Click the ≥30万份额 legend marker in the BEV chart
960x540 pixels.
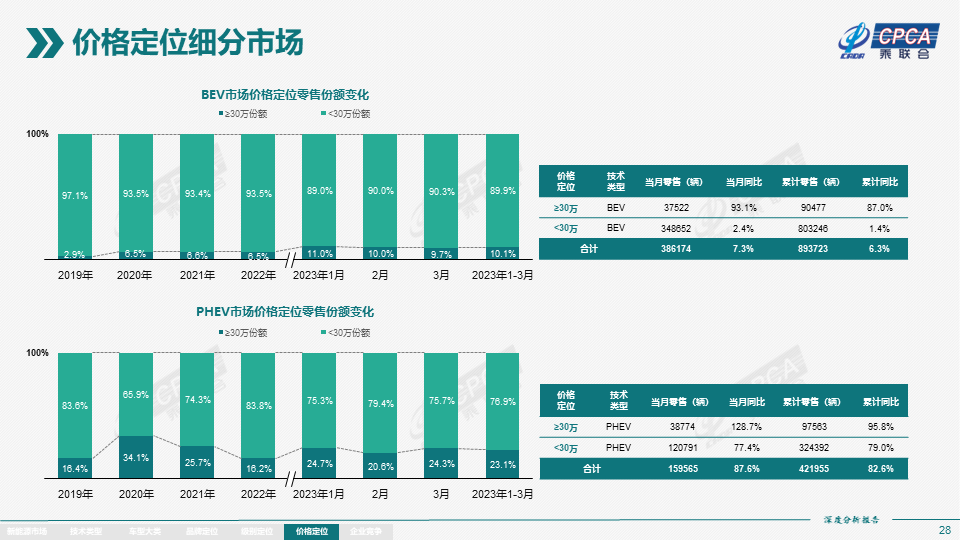(x=221, y=114)
